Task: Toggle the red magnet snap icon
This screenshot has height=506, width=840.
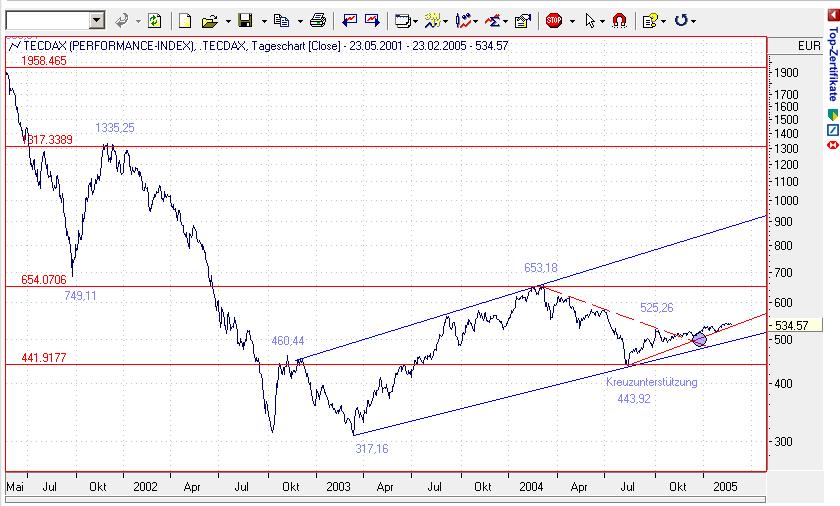Action: tap(619, 21)
